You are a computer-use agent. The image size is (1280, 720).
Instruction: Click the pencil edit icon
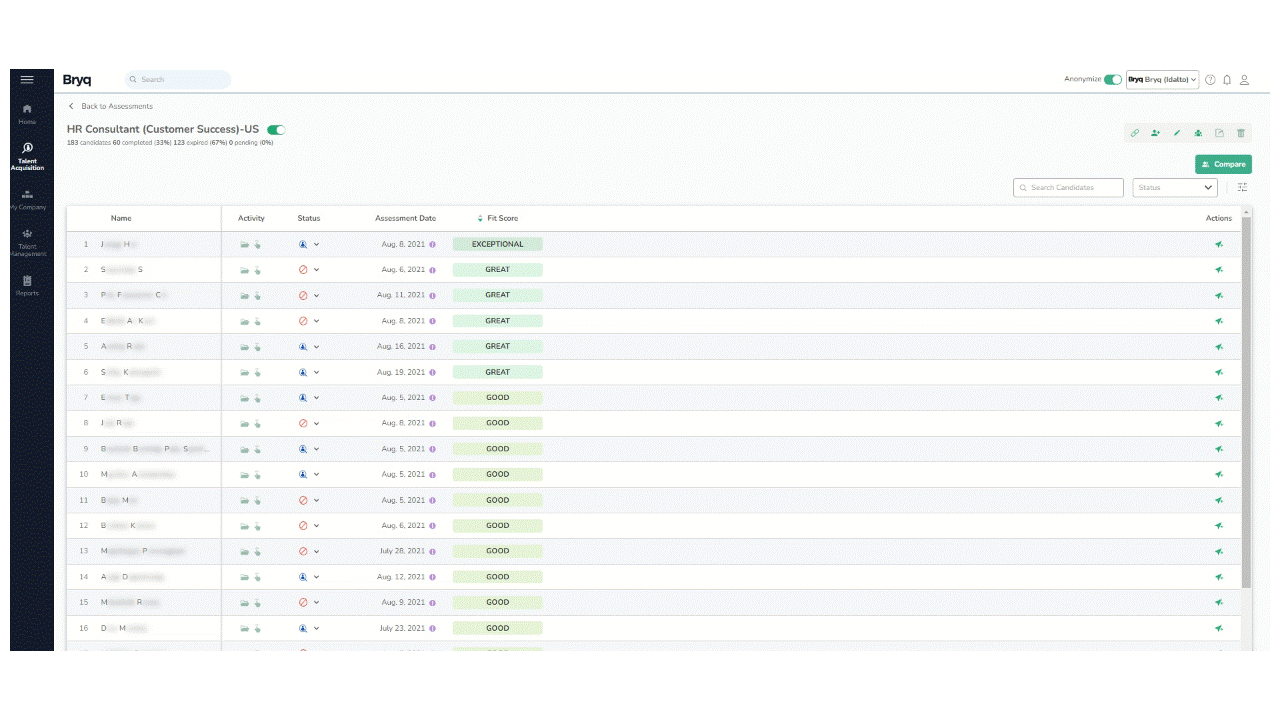(x=1177, y=133)
